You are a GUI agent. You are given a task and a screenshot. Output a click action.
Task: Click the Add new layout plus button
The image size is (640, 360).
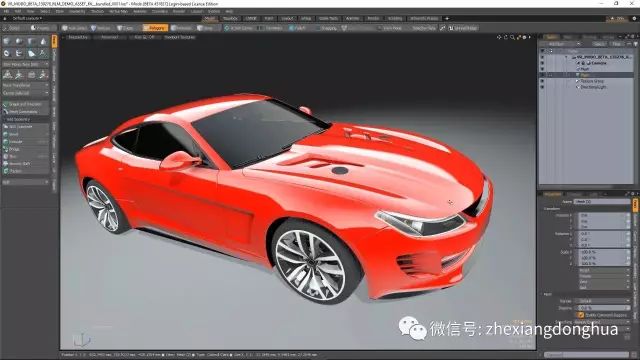(x=447, y=18)
